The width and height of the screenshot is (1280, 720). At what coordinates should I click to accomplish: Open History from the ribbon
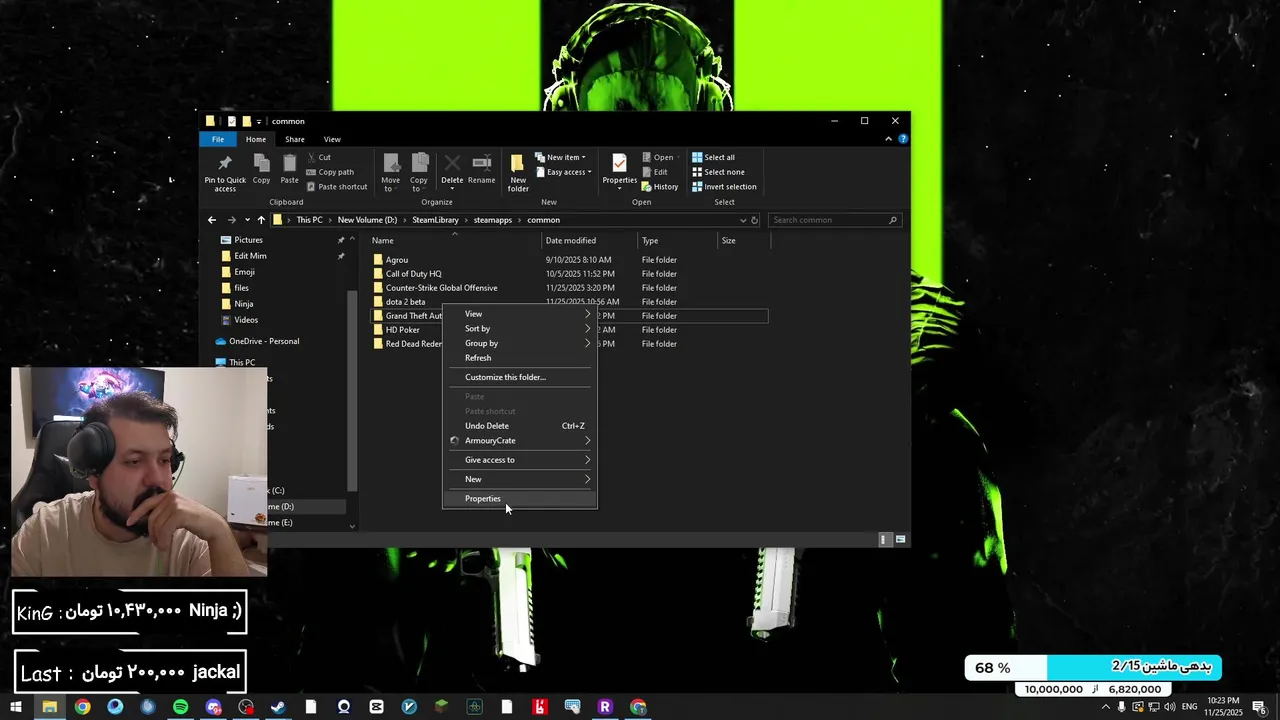click(660, 187)
